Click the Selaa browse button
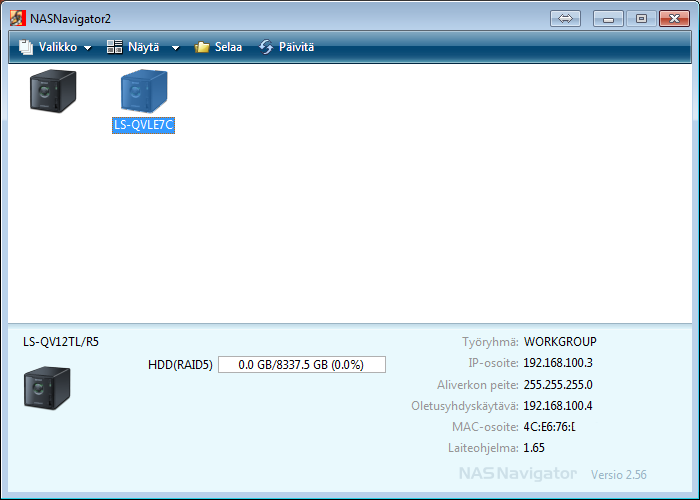 [218, 47]
